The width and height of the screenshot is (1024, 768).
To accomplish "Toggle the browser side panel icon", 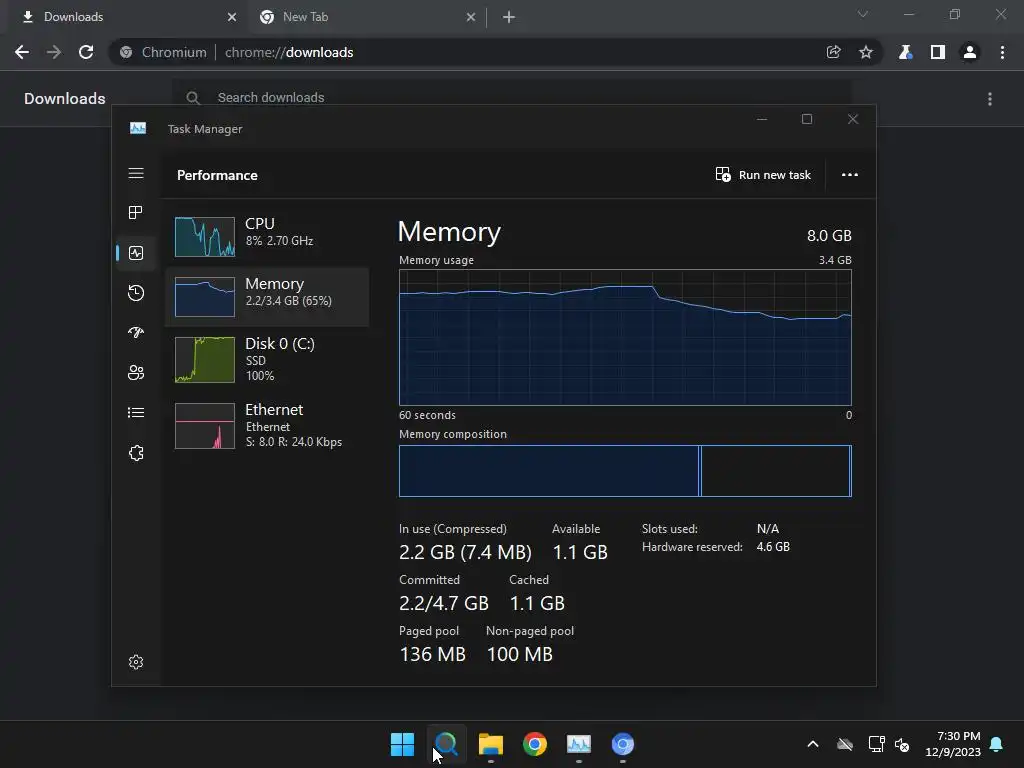I will tap(937, 52).
